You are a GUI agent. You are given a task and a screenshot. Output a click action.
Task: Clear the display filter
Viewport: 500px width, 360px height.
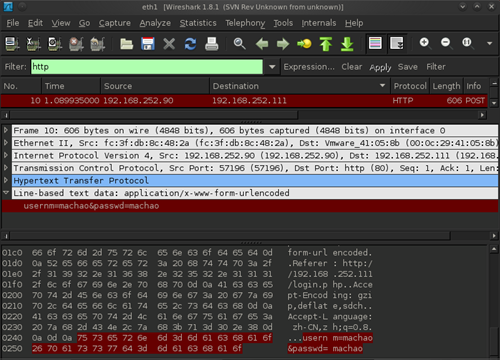(352, 67)
